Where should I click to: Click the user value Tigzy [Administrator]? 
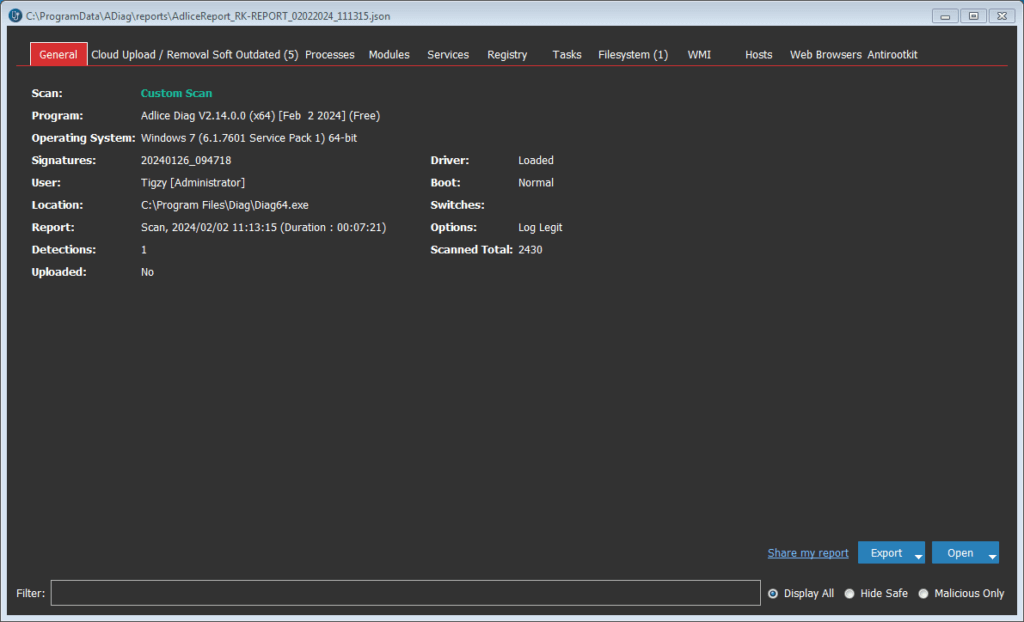[193, 182]
